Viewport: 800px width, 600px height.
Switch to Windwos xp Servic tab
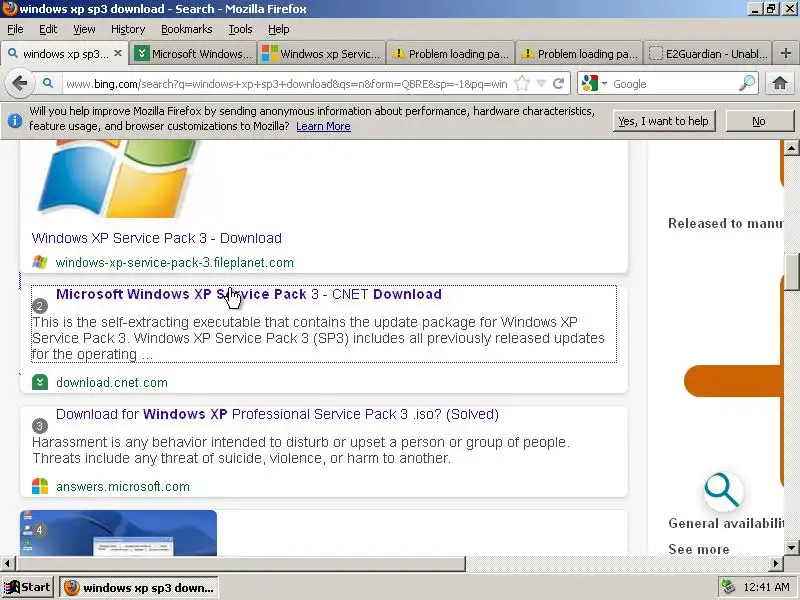click(x=322, y=54)
